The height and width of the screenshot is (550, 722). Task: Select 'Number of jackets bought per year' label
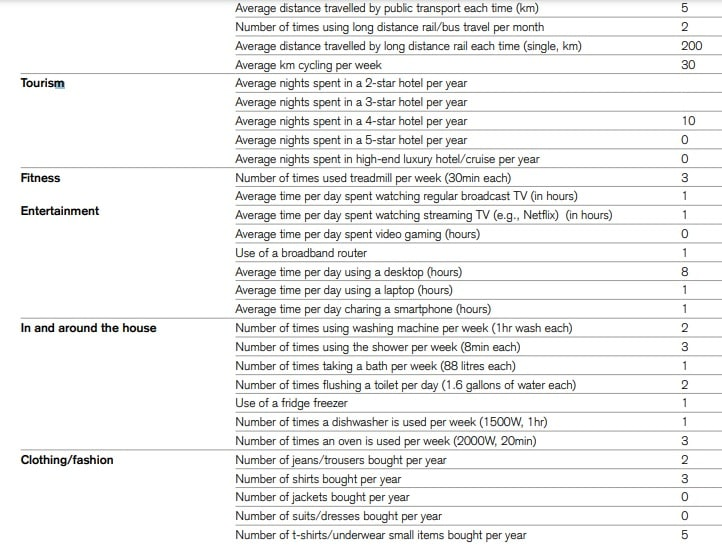point(322,497)
